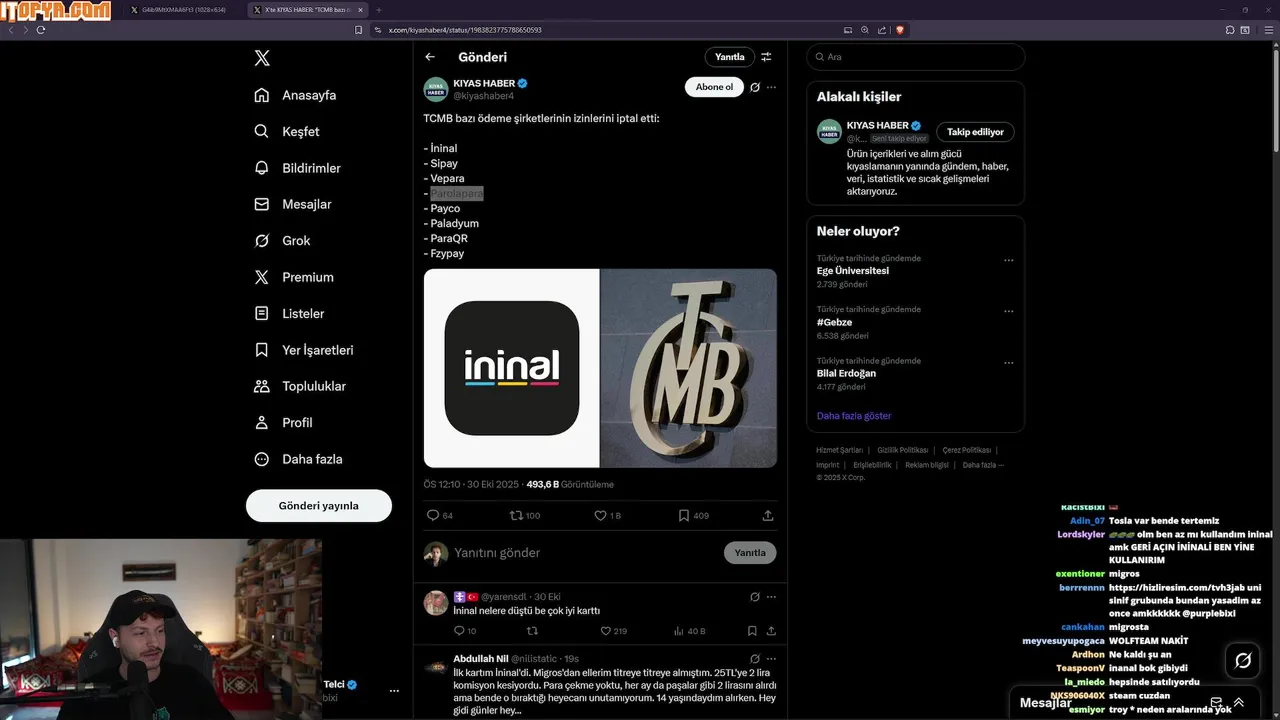Repost the yarensdl reply
Image resolution: width=1280 pixels, height=720 pixels.
532,631
